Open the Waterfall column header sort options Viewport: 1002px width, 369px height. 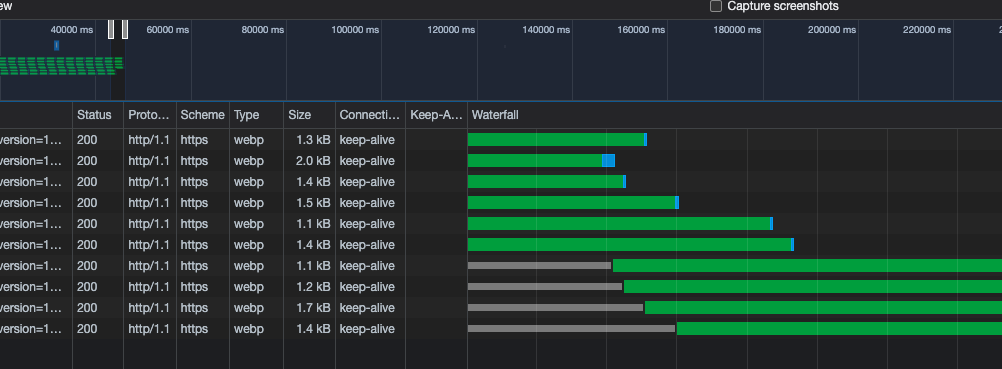[x=734, y=115]
